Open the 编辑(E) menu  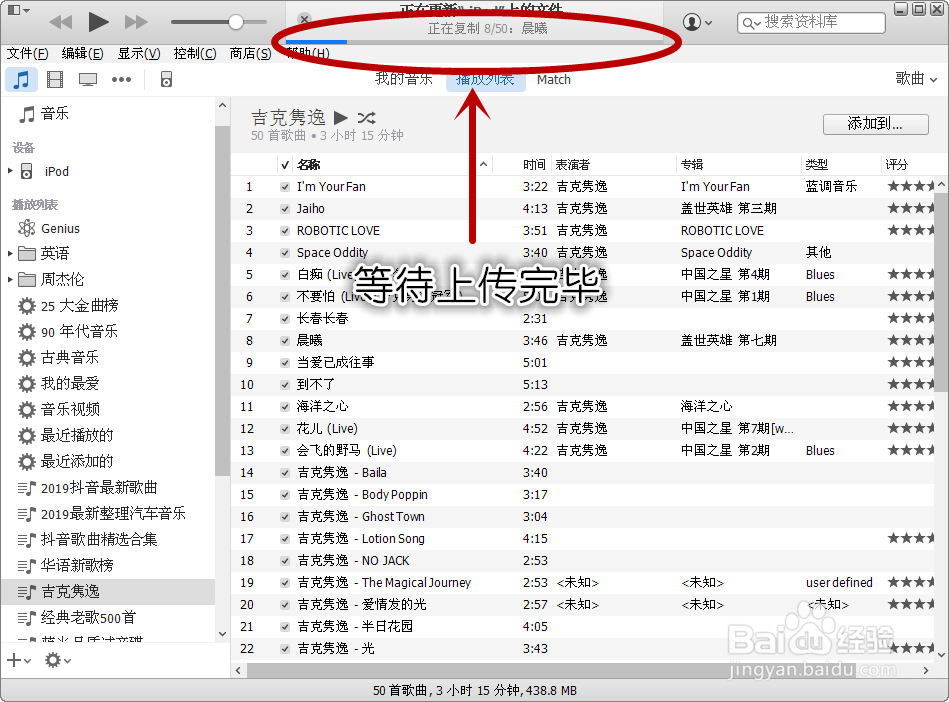tap(82, 53)
